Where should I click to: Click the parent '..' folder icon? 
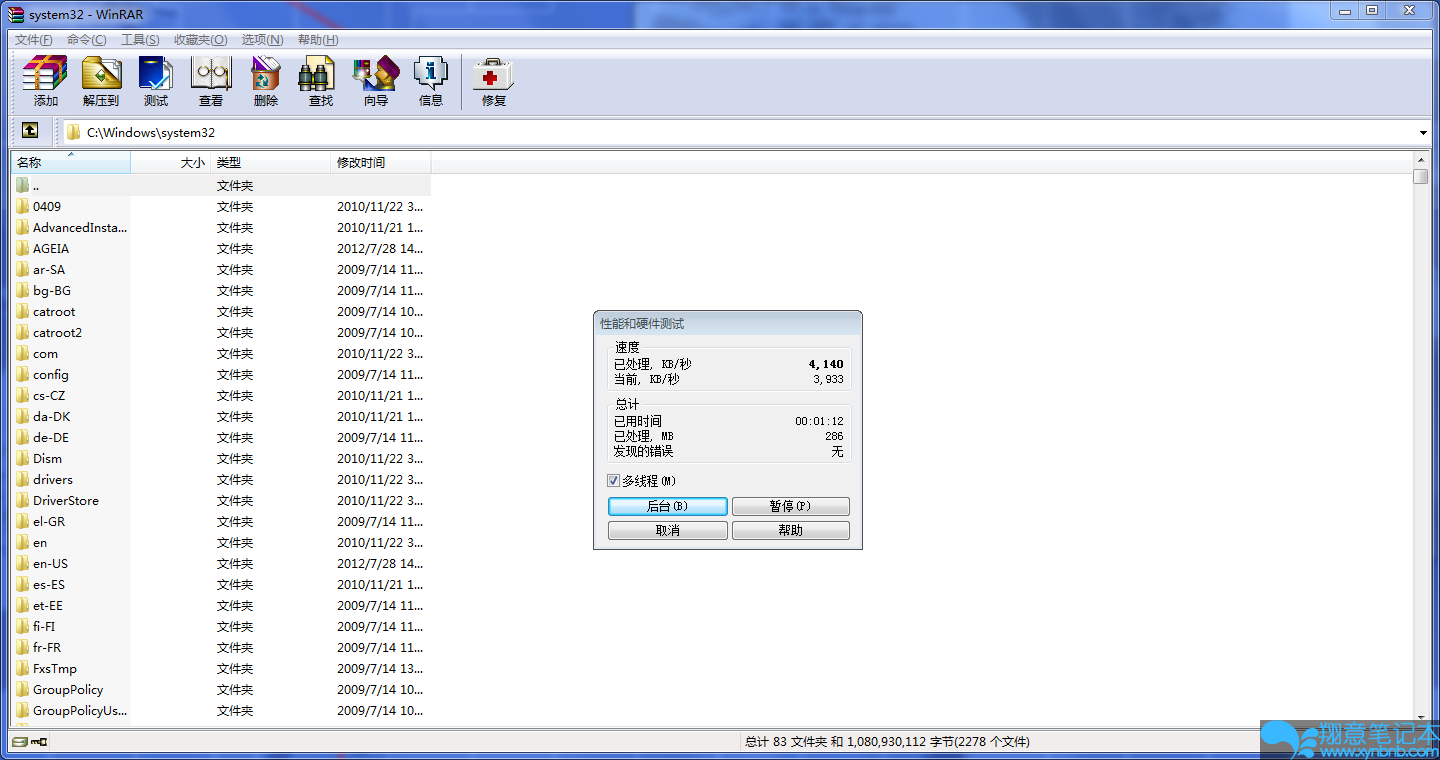[x=23, y=185]
